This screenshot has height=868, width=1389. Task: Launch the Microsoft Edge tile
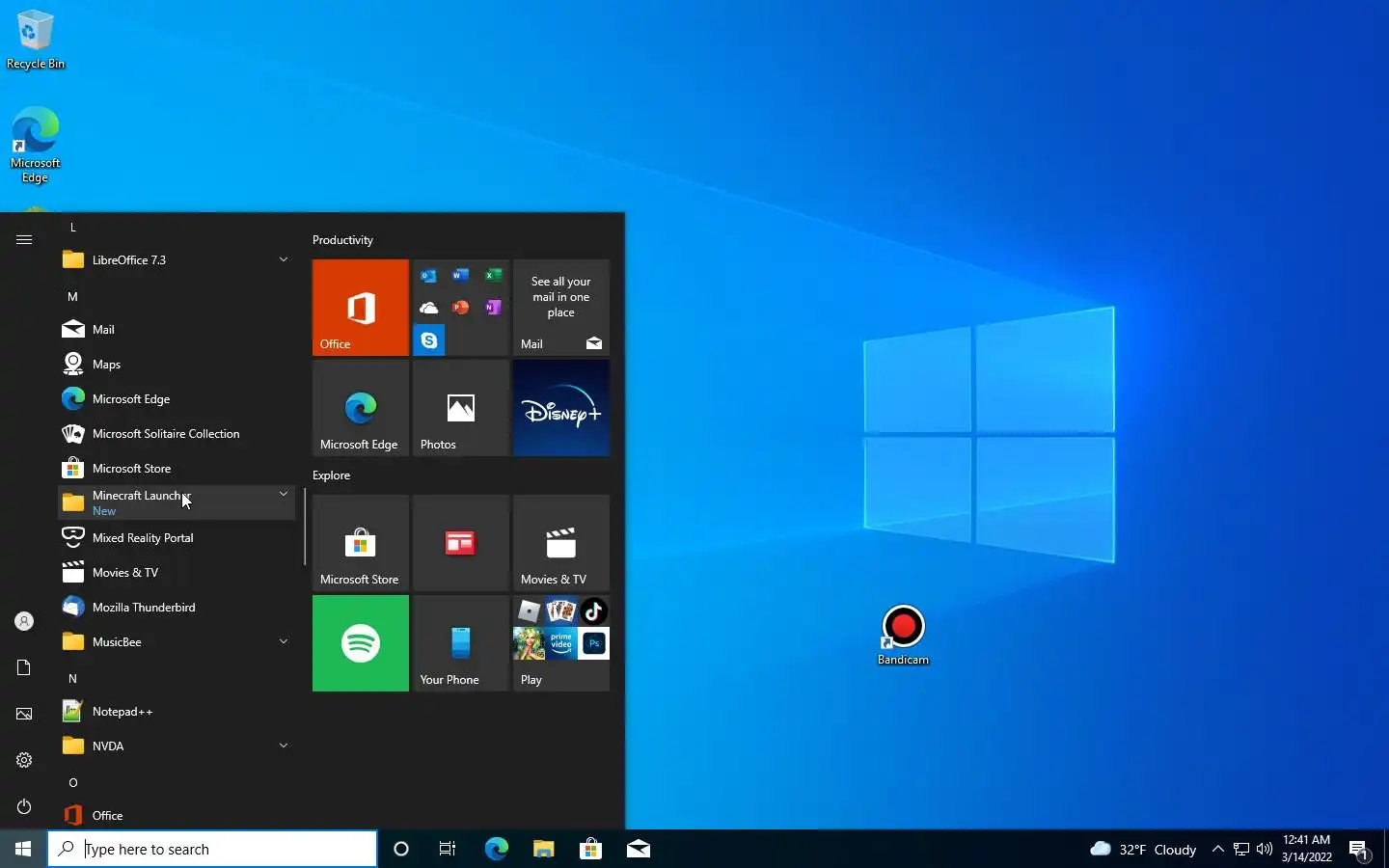pos(361,408)
